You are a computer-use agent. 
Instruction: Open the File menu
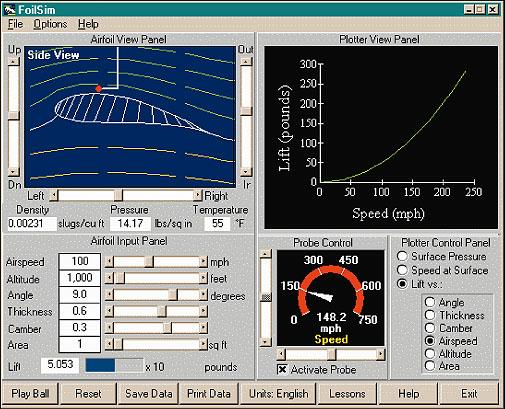pyautogui.click(x=15, y=24)
